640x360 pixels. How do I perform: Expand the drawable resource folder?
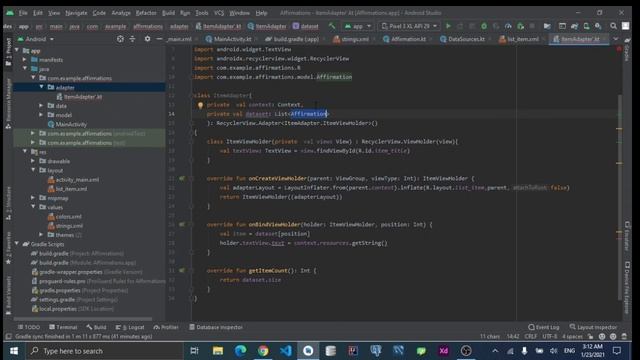33,161
